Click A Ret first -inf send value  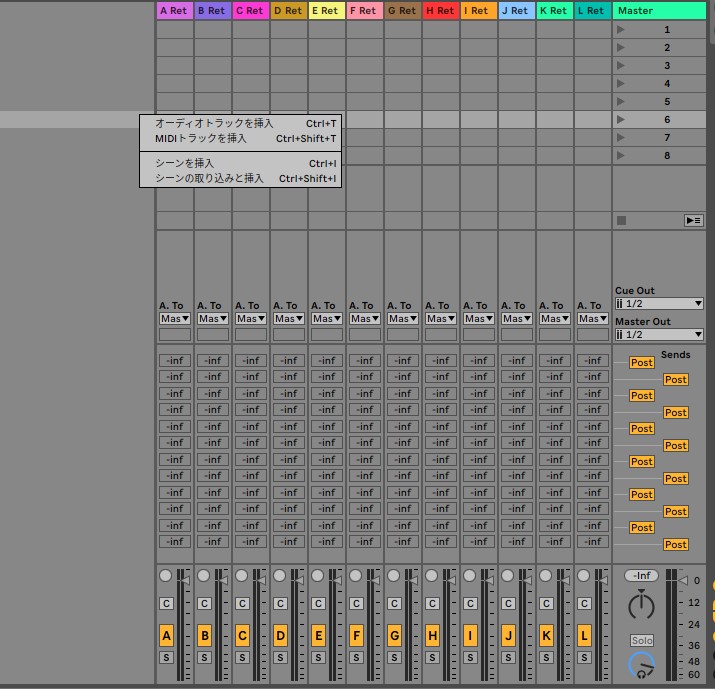click(x=175, y=361)
